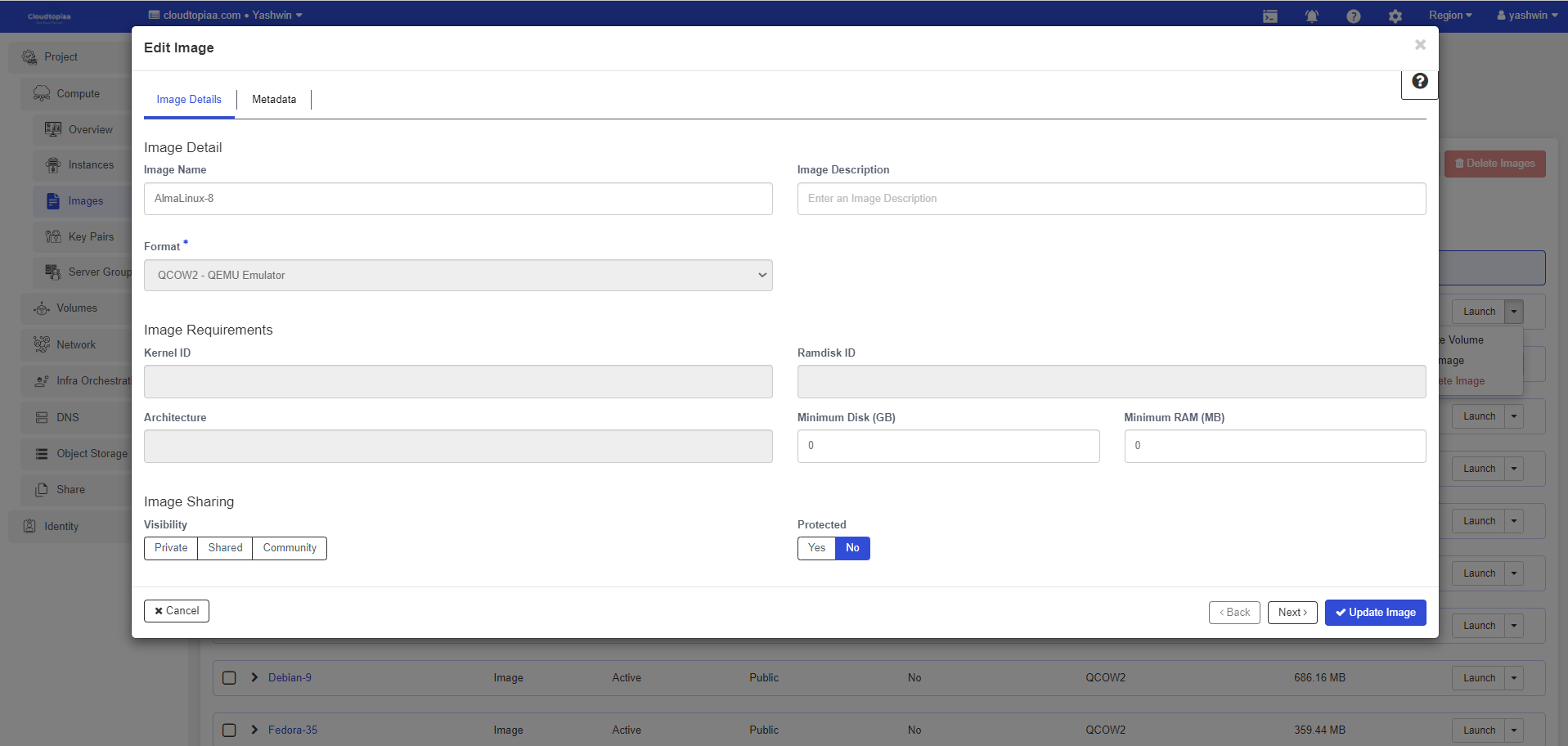Viewport: 1568px width, 746px height.
Task: Click the Image Description input field
Action: pos(1111,199)
